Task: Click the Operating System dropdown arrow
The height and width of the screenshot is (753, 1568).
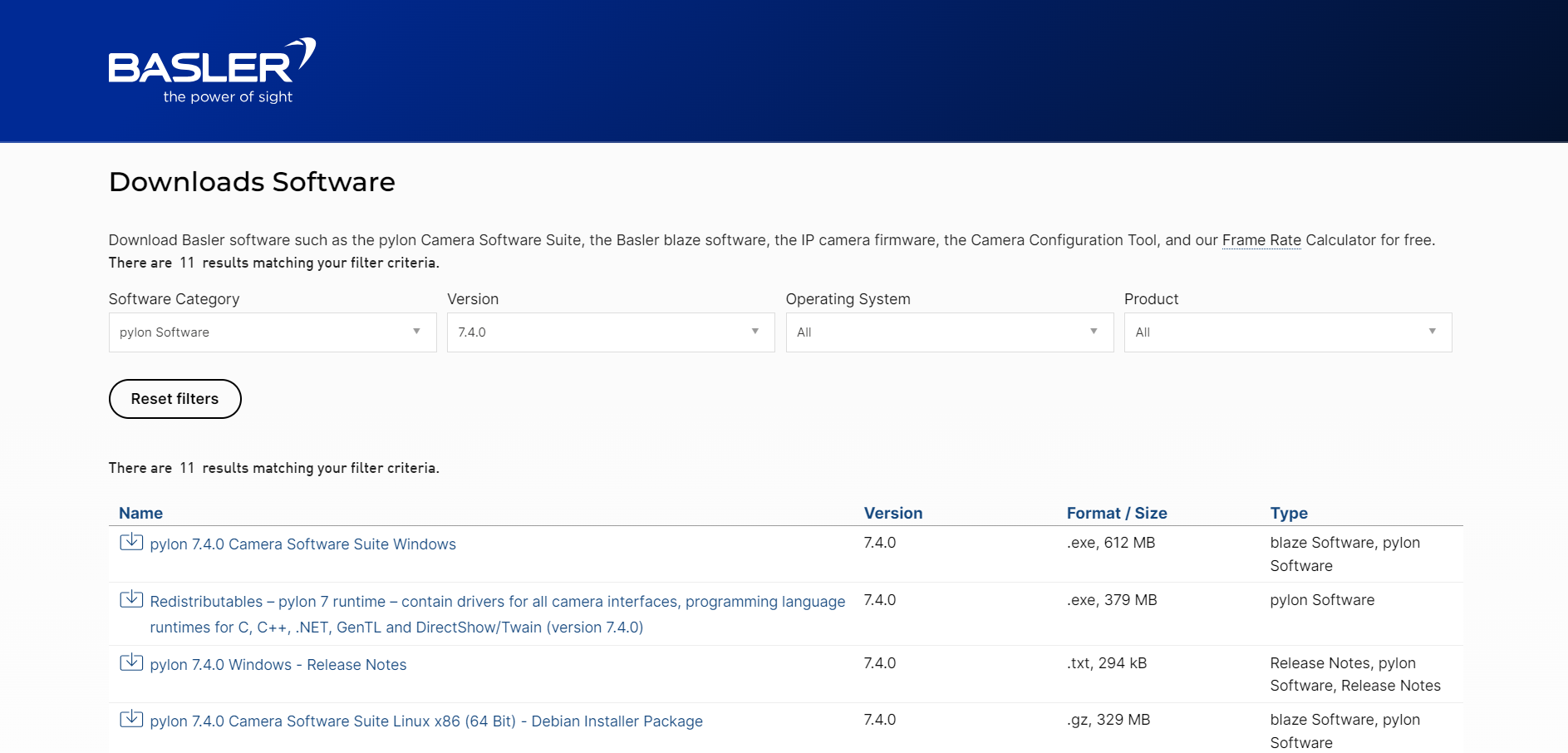Action: click(x=1094, y=332)
